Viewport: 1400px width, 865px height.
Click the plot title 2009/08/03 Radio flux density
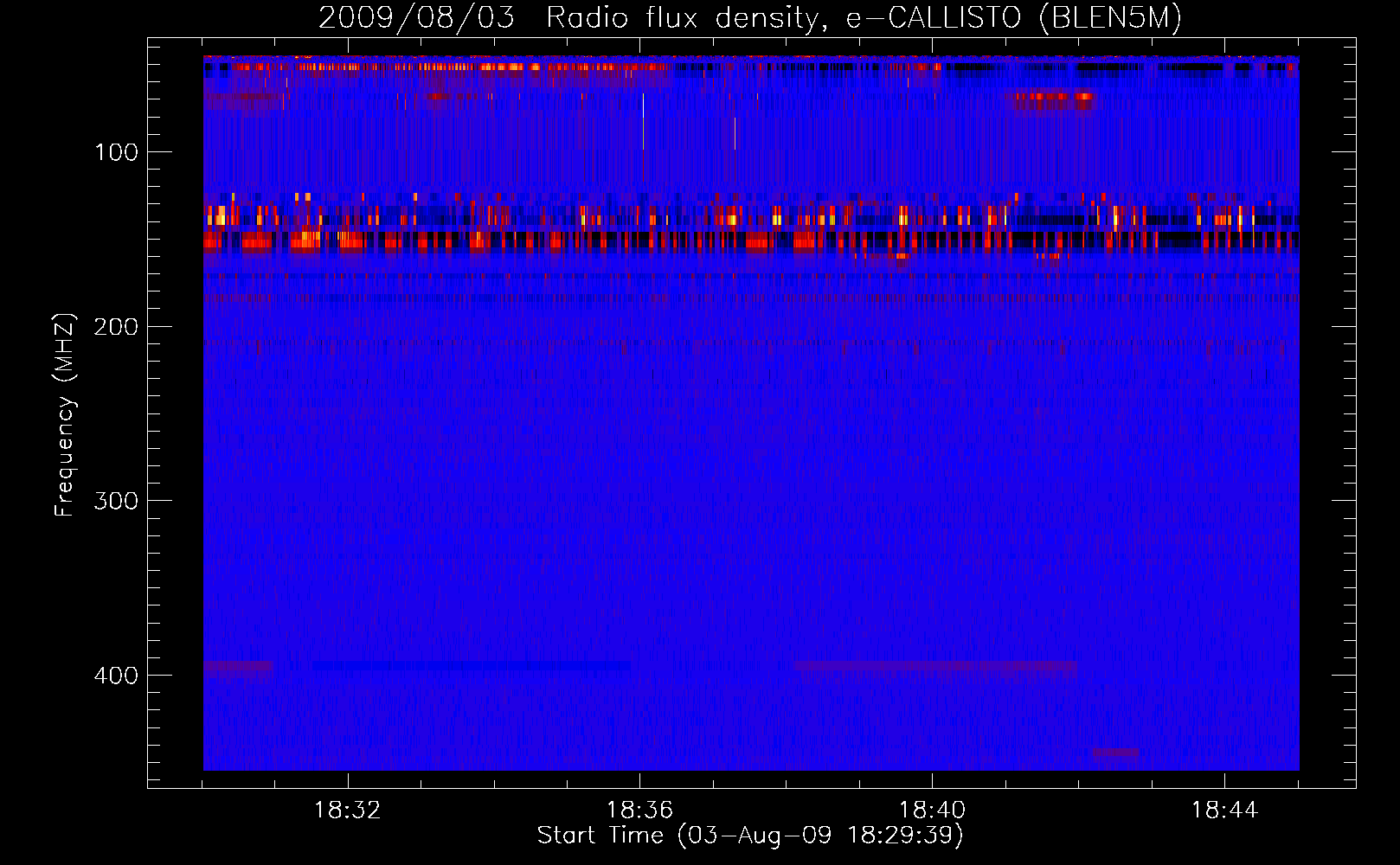pyautogui.click(x=750, y=17)
